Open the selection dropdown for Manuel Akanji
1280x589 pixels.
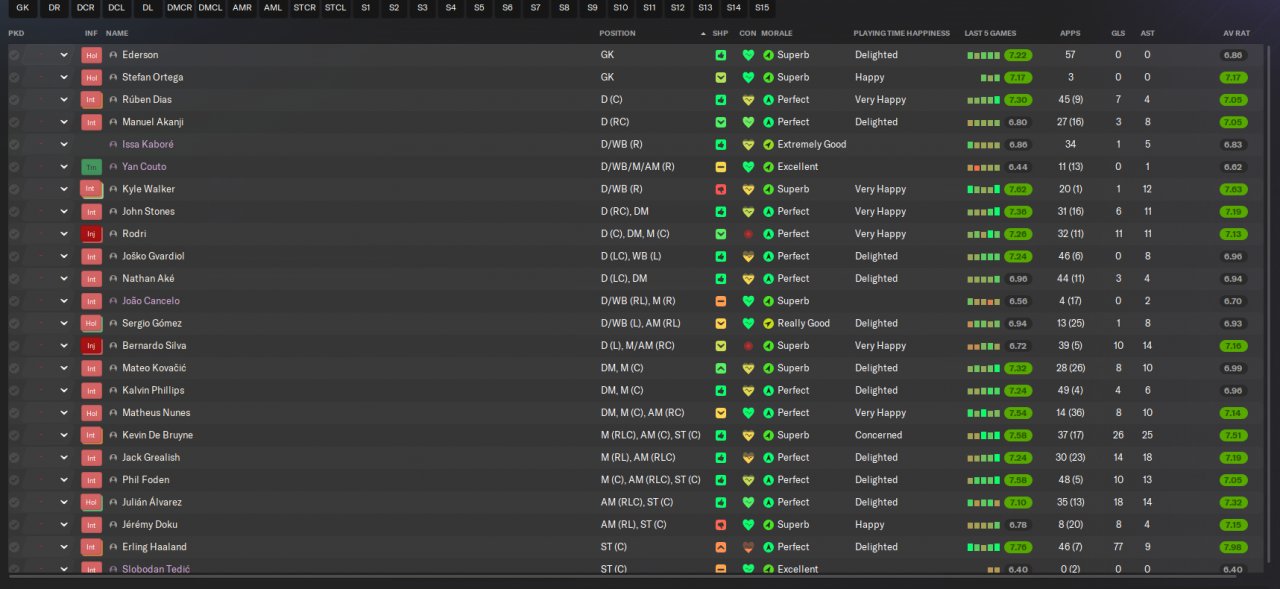point(64,122)
